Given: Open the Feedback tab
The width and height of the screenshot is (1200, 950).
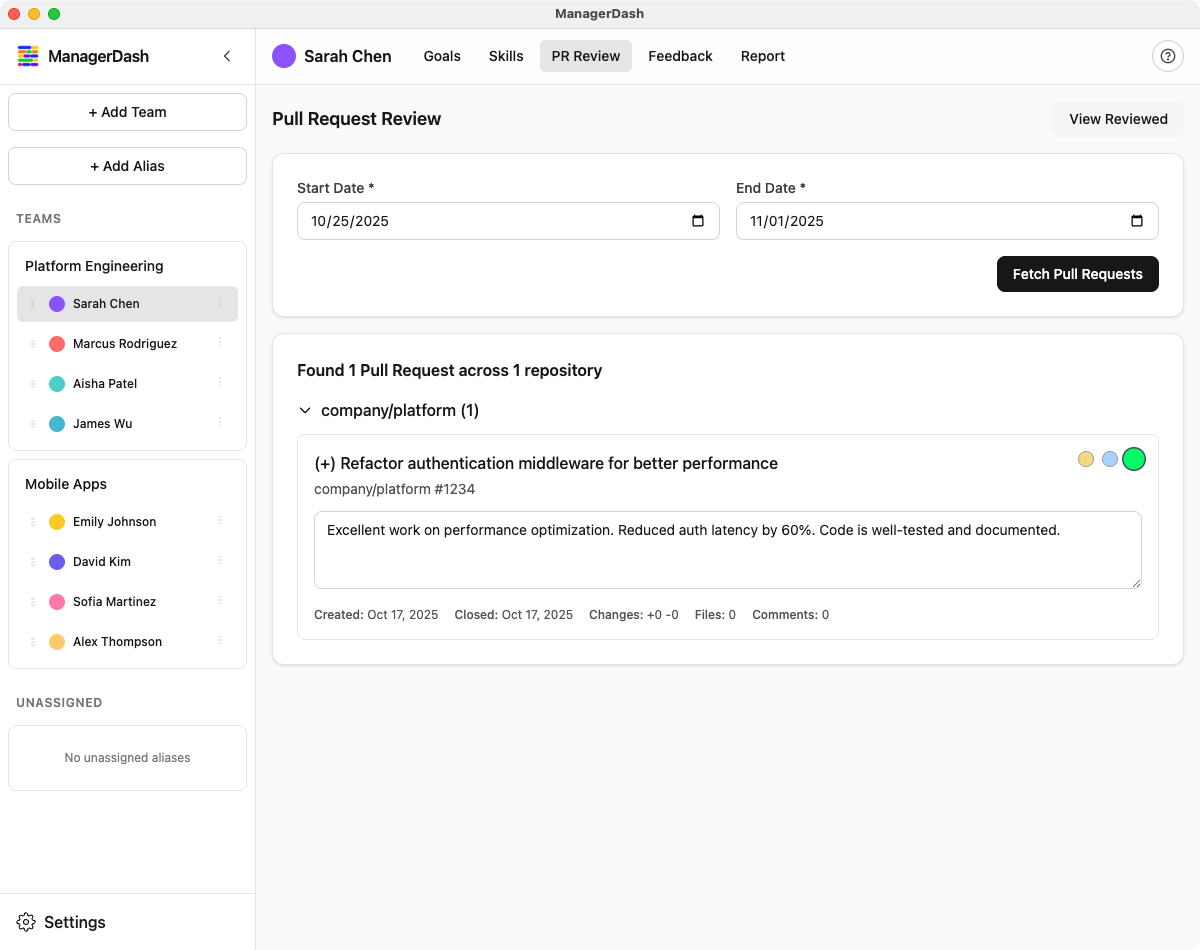Looking at the screenshot, I should 680,56.
